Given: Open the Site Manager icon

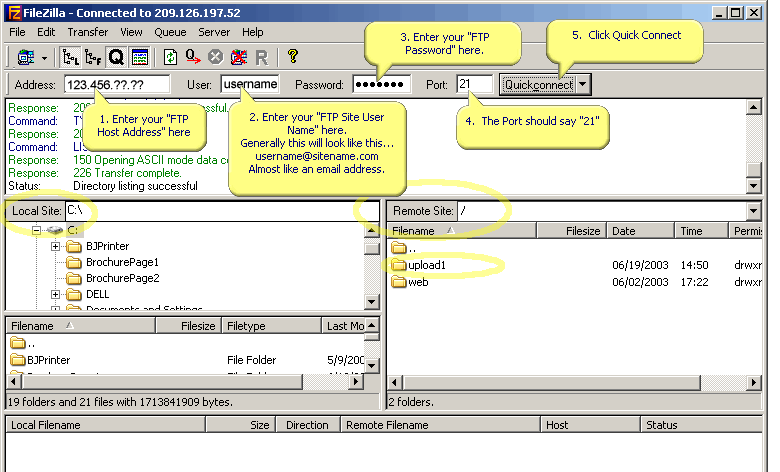Looking at the screenshot, I should tap(26, 58).
